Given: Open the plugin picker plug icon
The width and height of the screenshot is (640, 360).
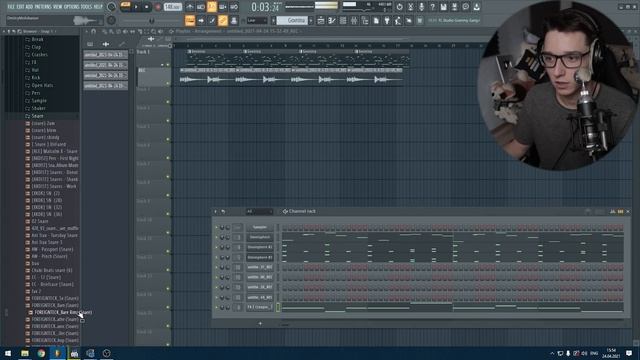Looking at the screenshot, I should click(x=387, y=20).
